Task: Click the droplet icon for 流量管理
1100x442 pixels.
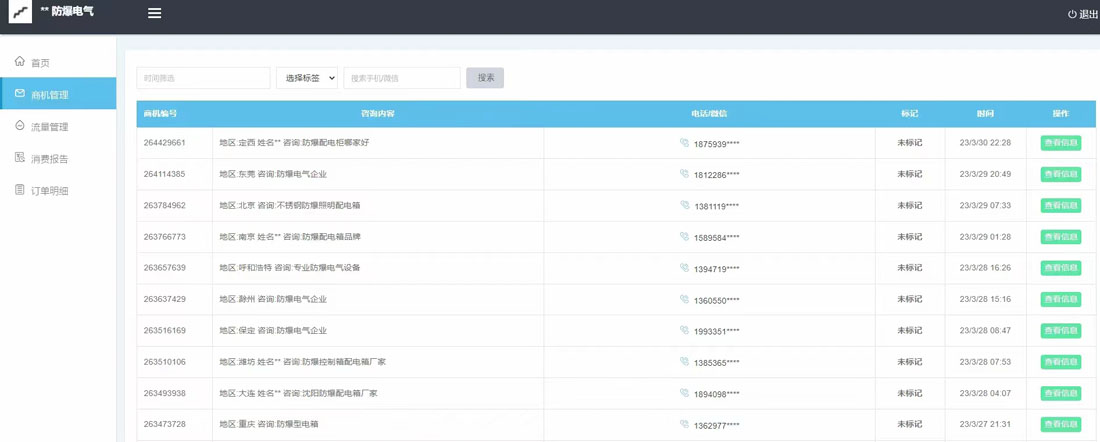Action: tap(20, 126)
